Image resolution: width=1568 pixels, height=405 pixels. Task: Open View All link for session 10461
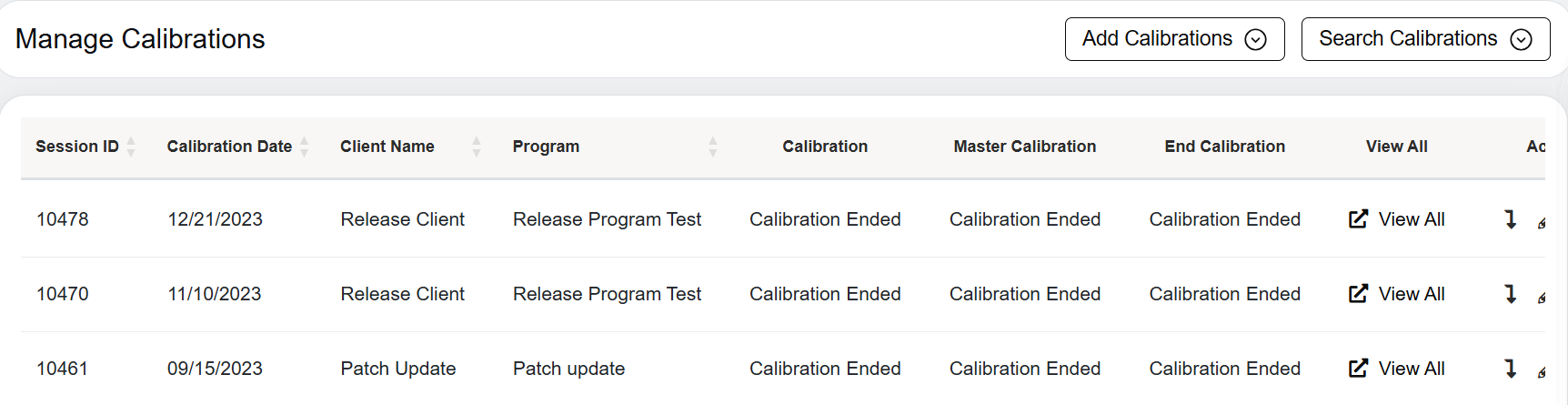point(1411,369)
